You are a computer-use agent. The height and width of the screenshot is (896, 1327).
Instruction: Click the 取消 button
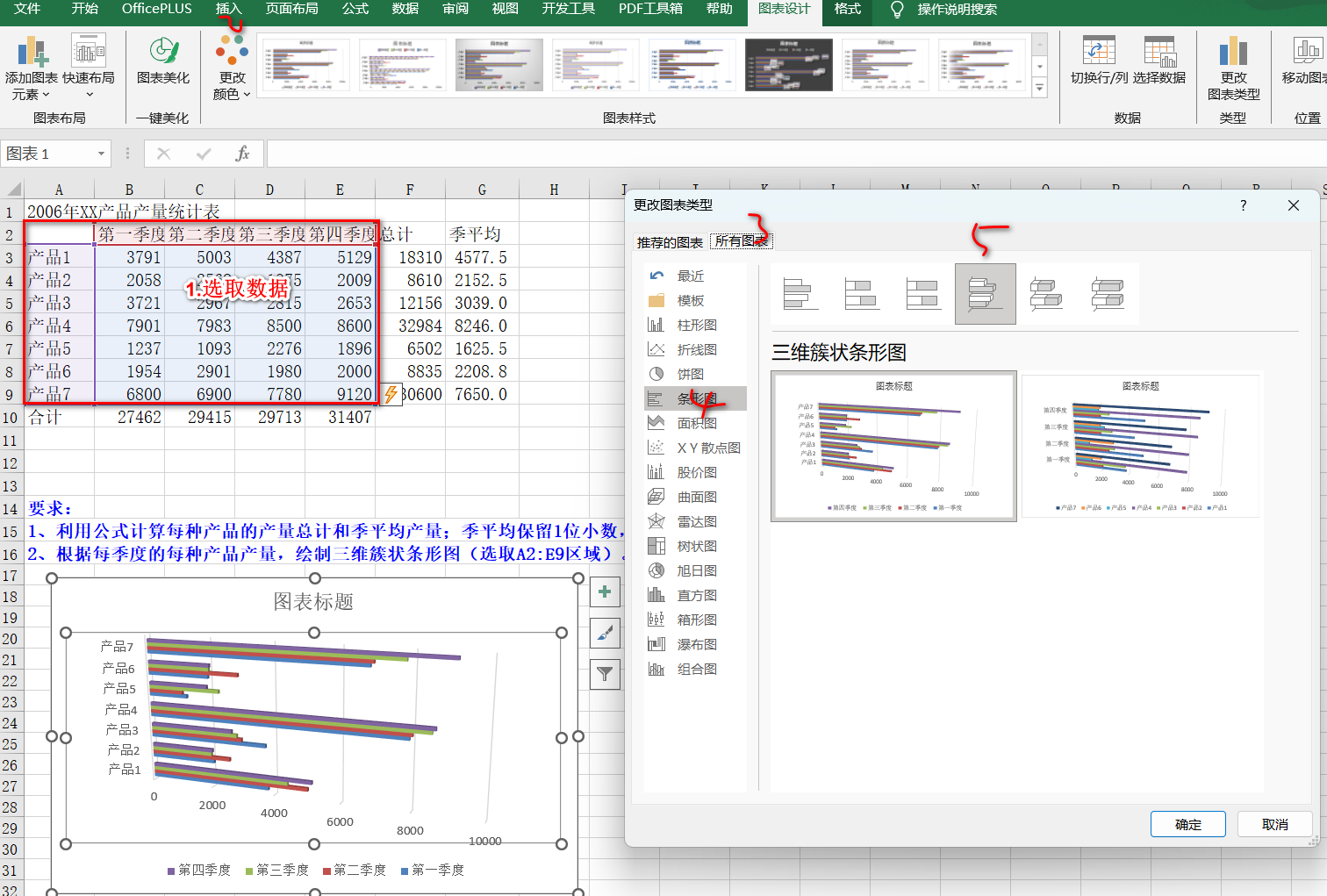click(x=1274, y=824)
